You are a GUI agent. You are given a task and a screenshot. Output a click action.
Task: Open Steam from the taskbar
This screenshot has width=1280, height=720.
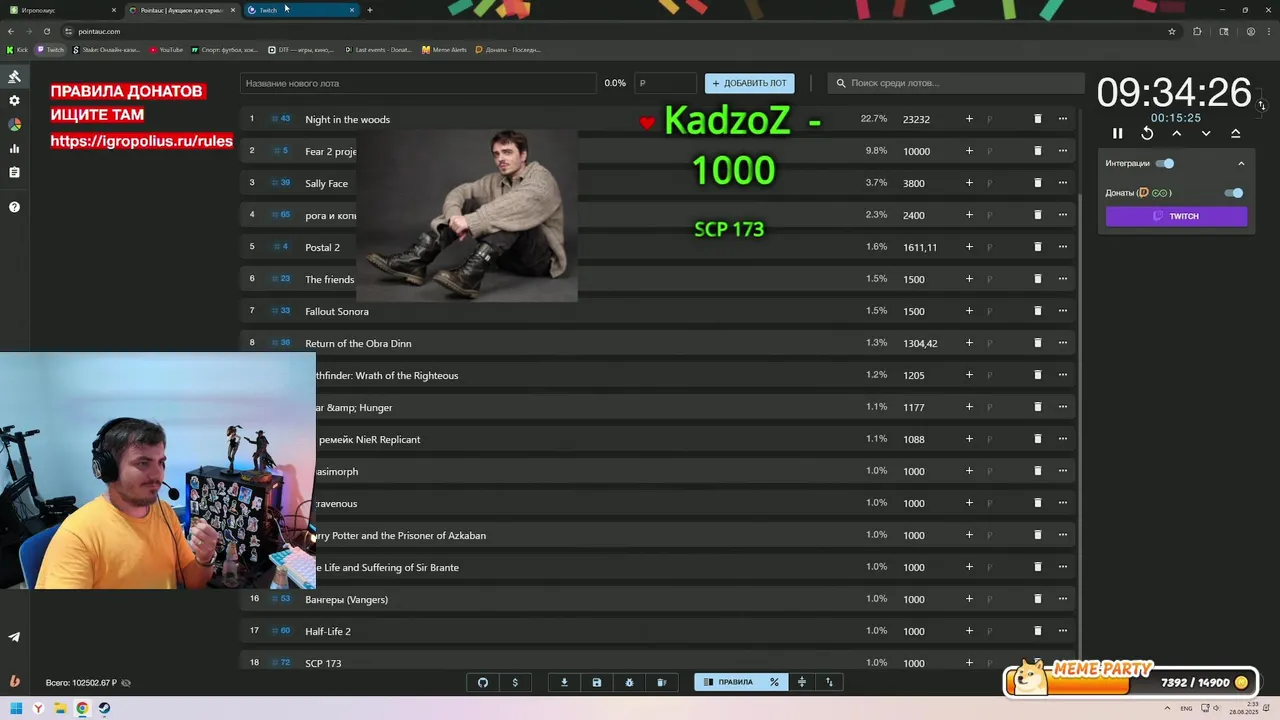[104, 708]
